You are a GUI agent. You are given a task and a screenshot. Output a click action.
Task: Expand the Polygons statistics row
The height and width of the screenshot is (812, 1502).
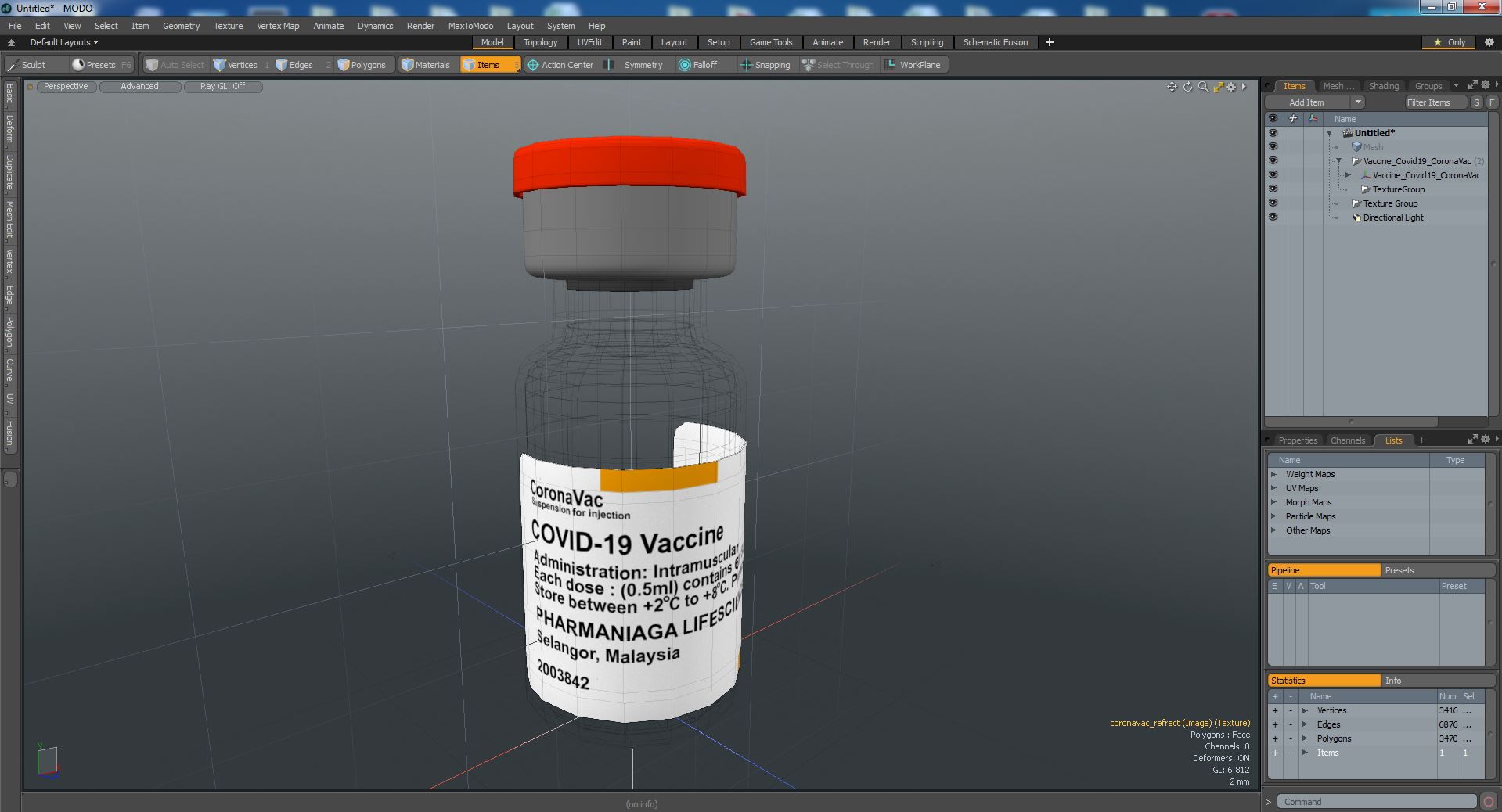coord(1305,738)
